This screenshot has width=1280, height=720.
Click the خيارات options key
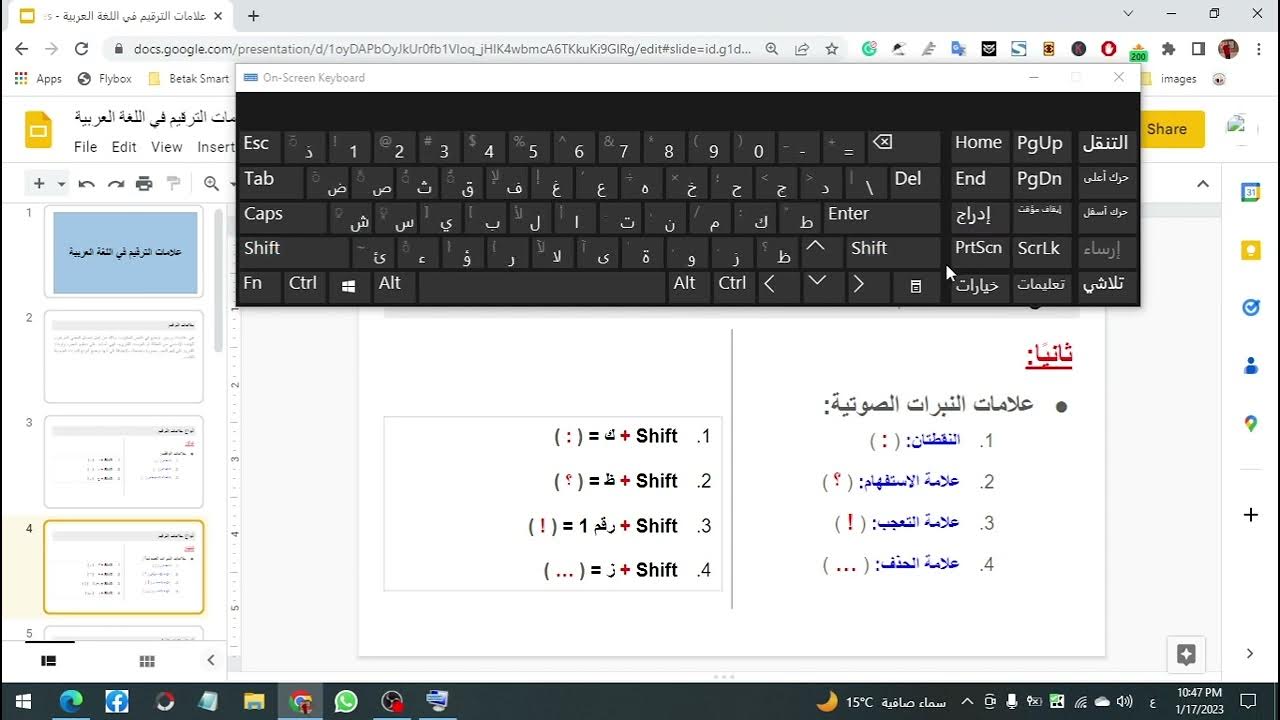pyautogui.click(x=979, y=286)
